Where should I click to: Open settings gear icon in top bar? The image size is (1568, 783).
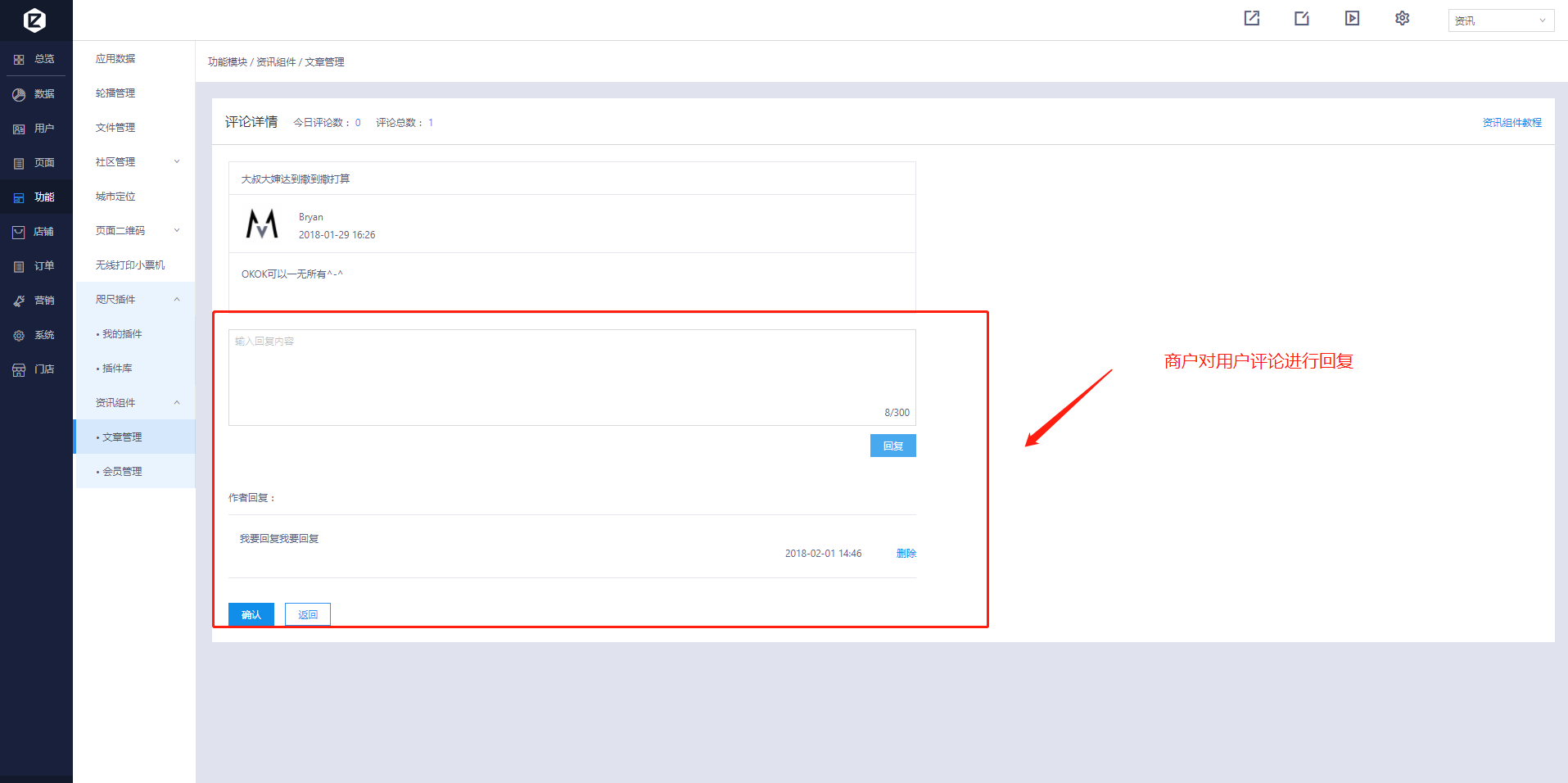point(1402,19)
